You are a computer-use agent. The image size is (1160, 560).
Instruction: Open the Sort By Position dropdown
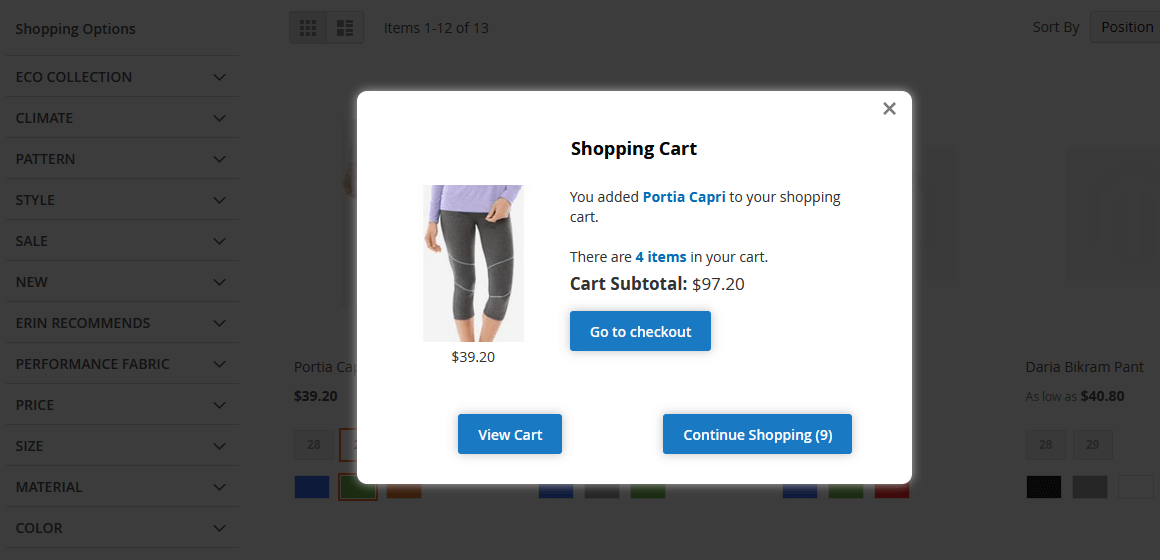pos(1126,27)
